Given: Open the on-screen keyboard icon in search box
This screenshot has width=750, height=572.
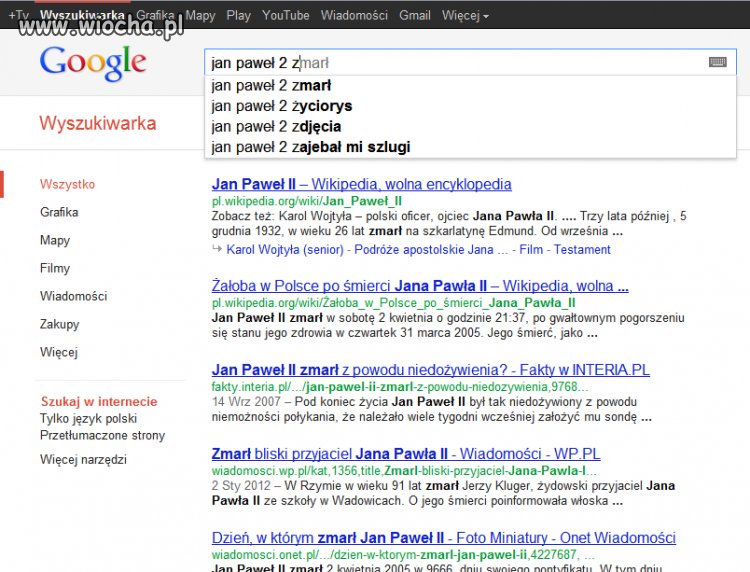Looking at the screenshot, I should click(717, 62).
